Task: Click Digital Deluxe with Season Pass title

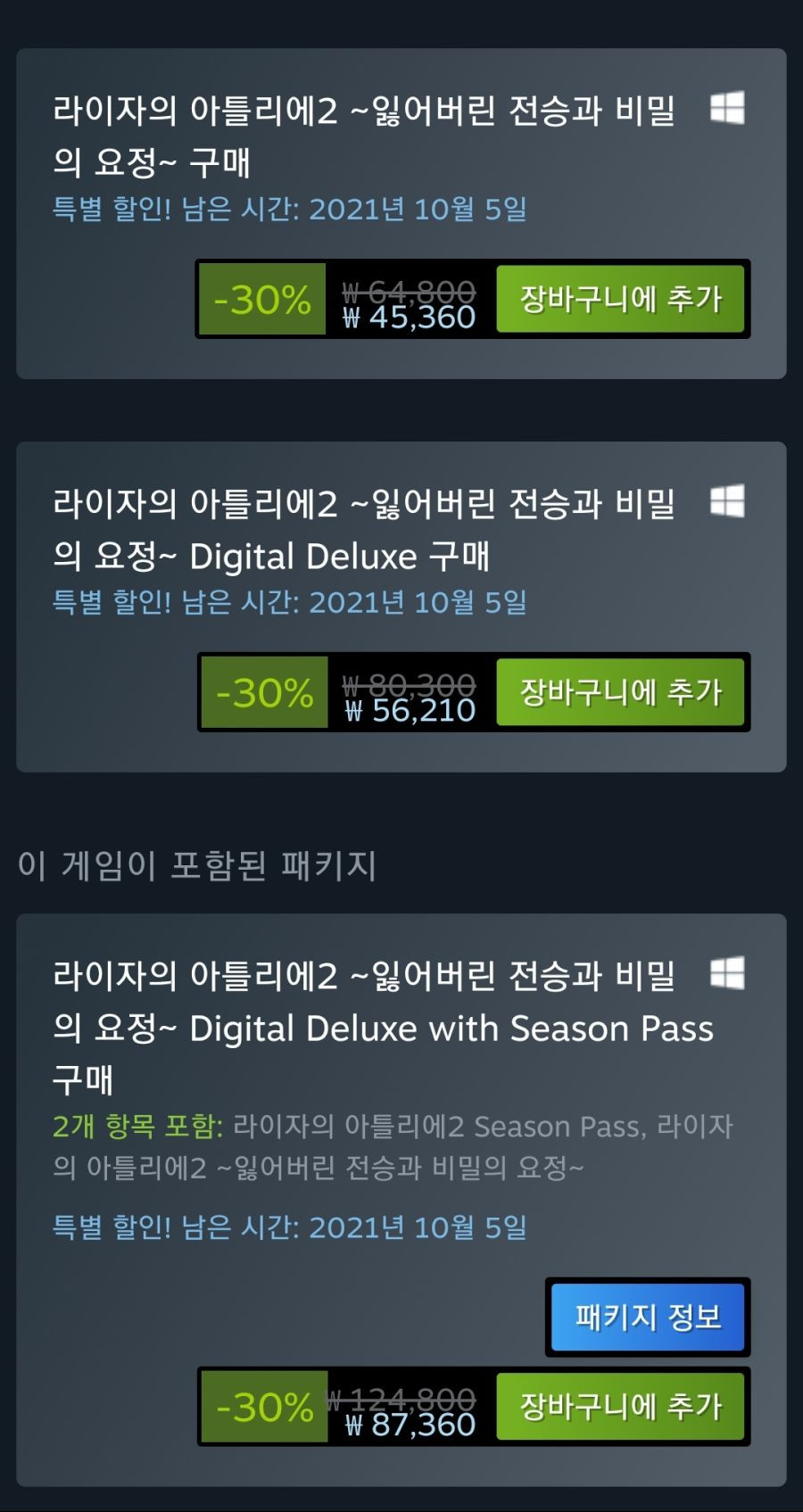Action: [x=384, y=1028]
